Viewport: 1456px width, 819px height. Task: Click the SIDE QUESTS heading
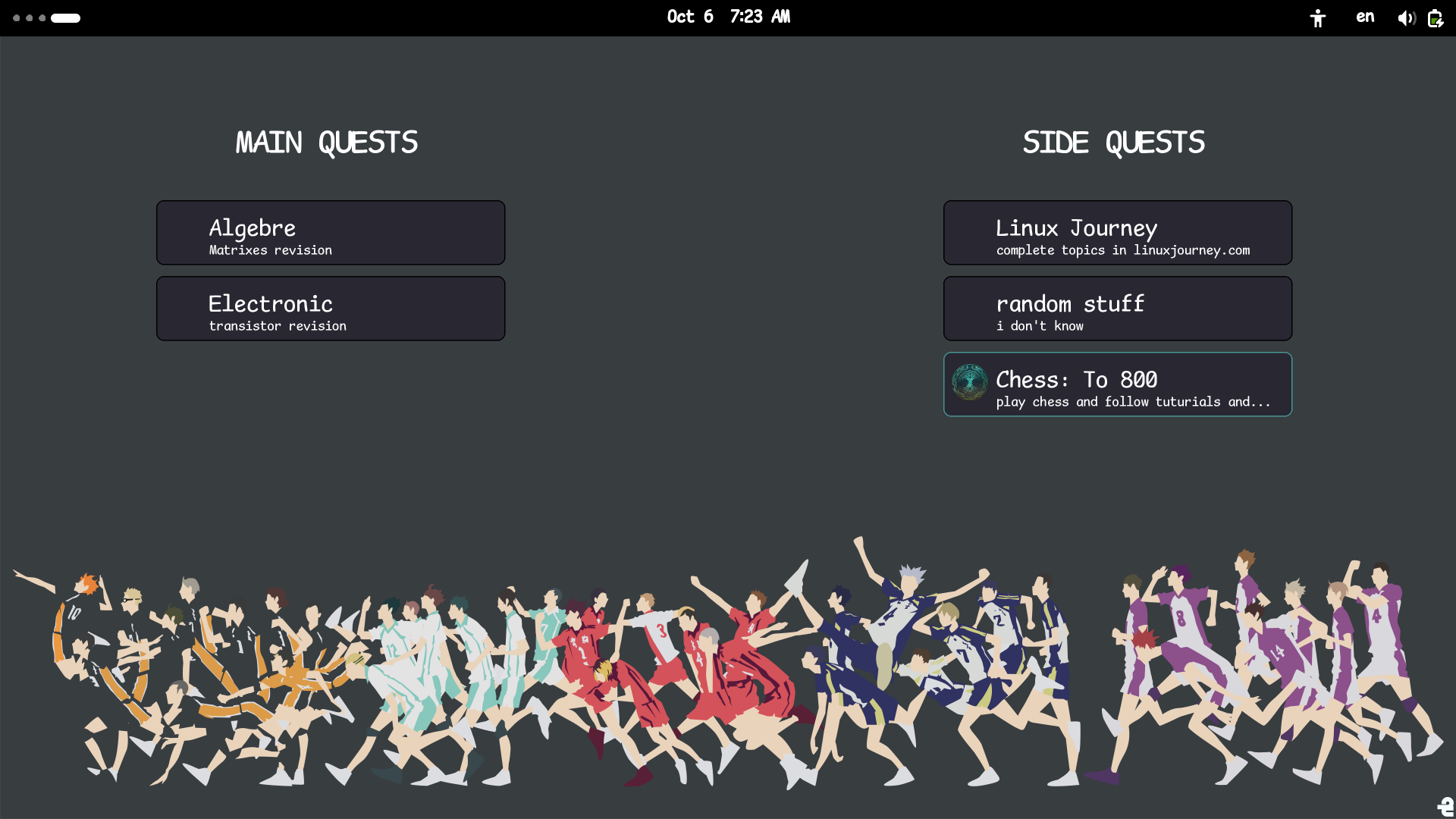[1113, 143]
